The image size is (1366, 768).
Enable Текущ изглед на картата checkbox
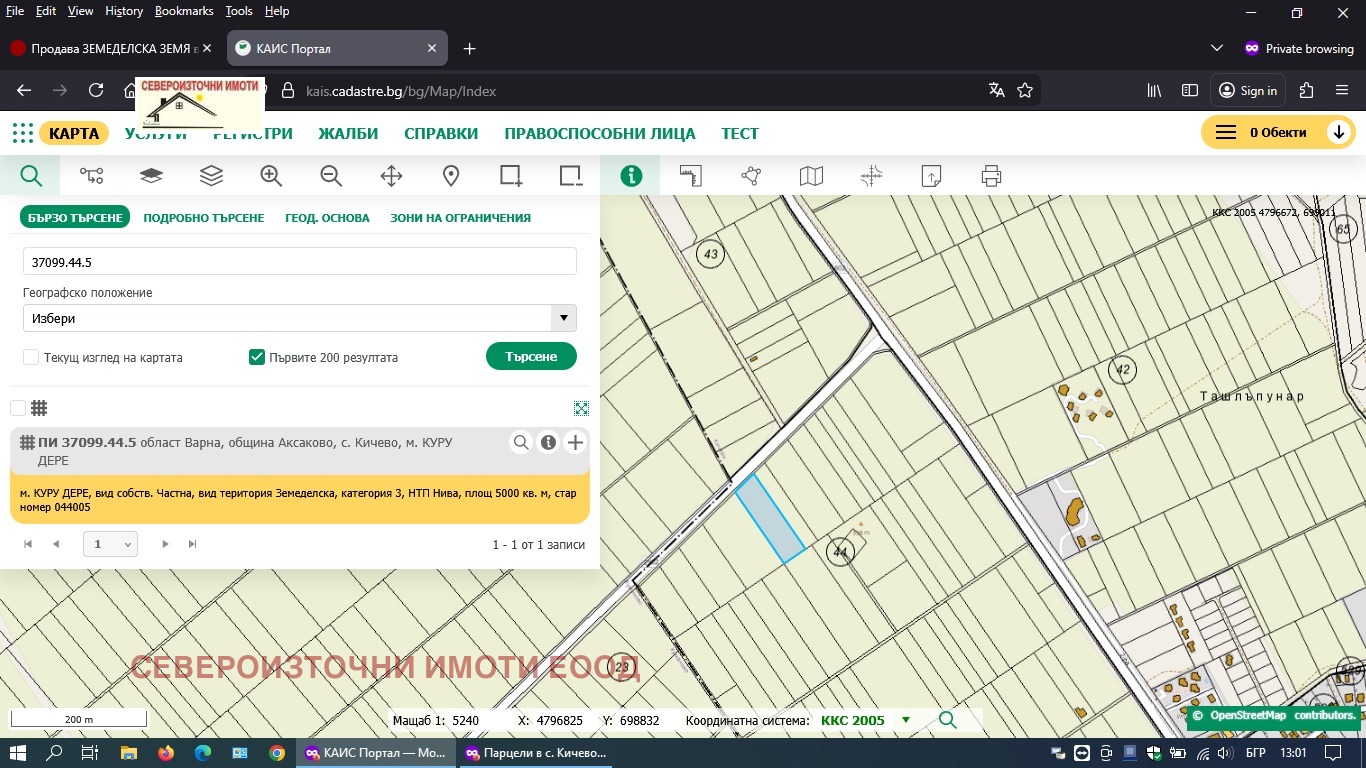[31, 357]
